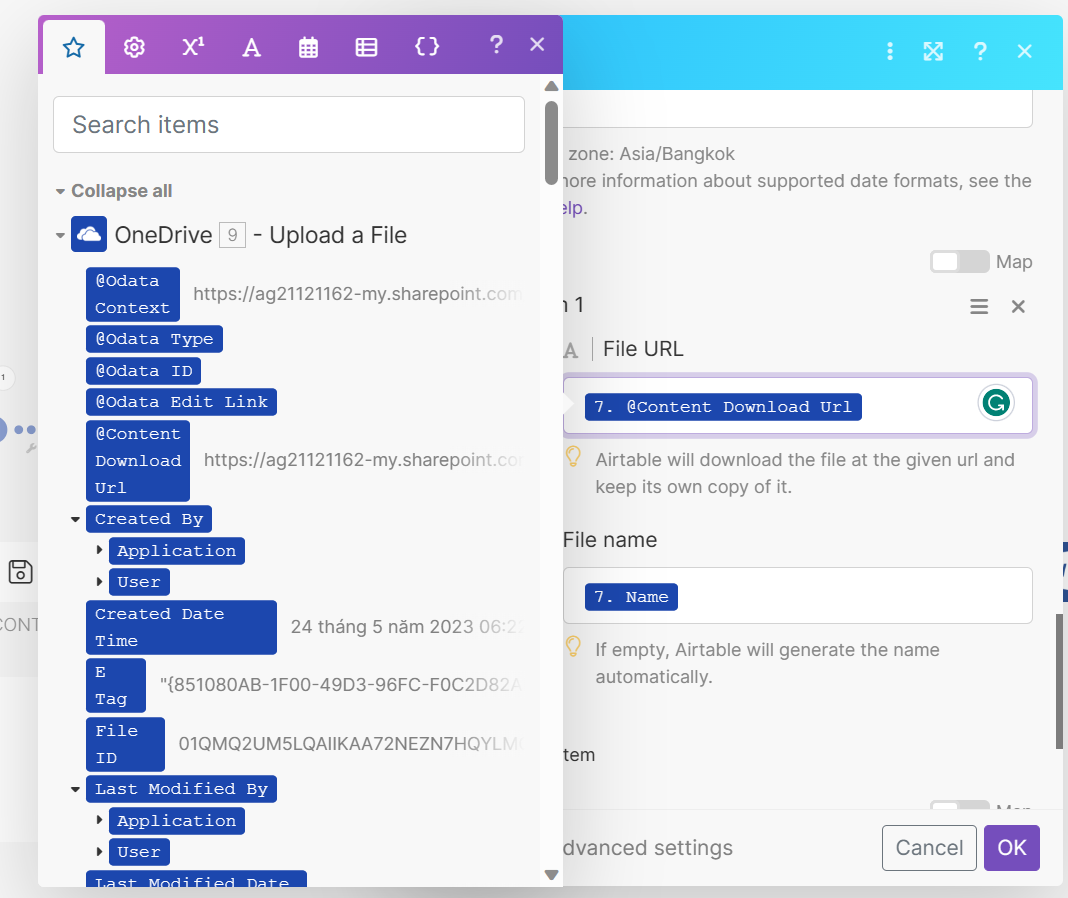1068x898 pixels.
Task: Click the OneDrive cloud icon
Action: click(x=89, y=234)
